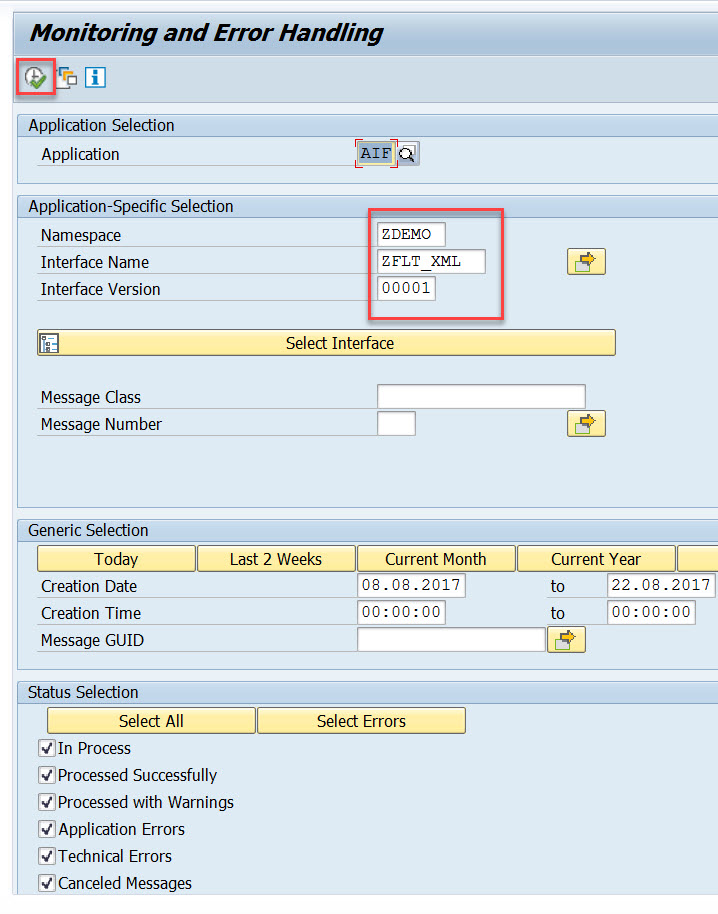718x914 pixels.
Task: Uncheck the In Process checkbox
Action: tap(47, 748)
